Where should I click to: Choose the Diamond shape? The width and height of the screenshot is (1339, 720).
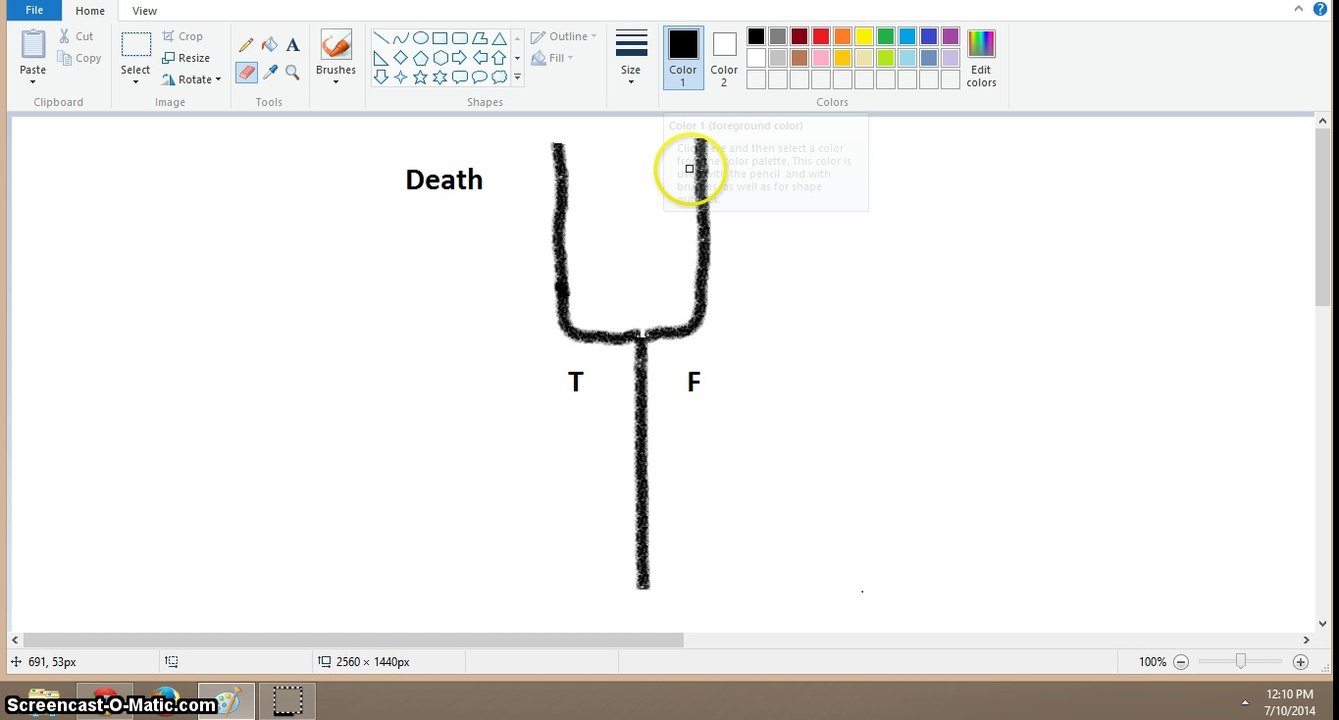401,58
